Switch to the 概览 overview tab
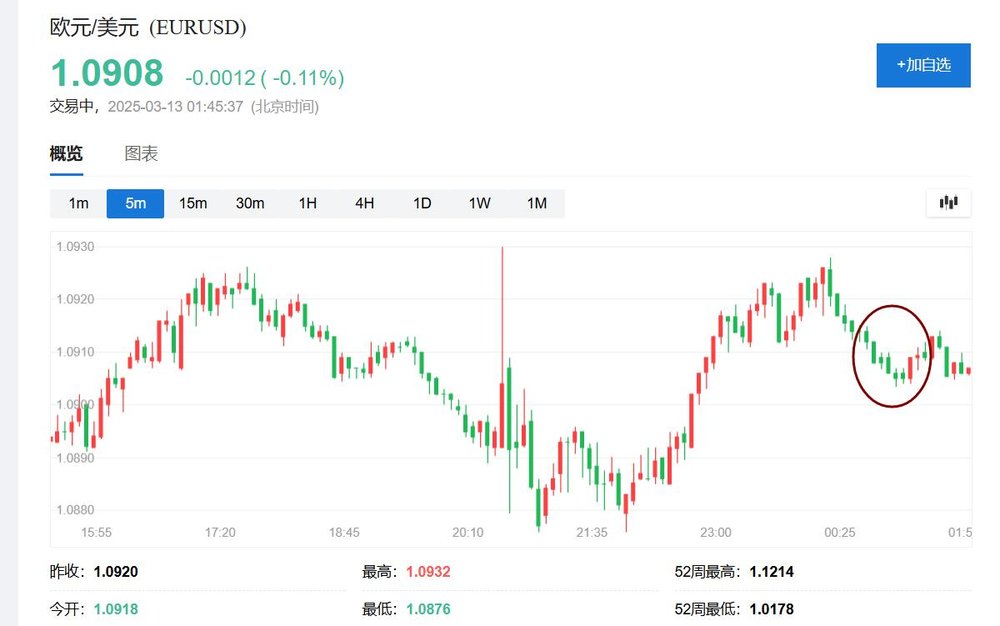This screenshot has height=626, width=1000. point(66,154)
